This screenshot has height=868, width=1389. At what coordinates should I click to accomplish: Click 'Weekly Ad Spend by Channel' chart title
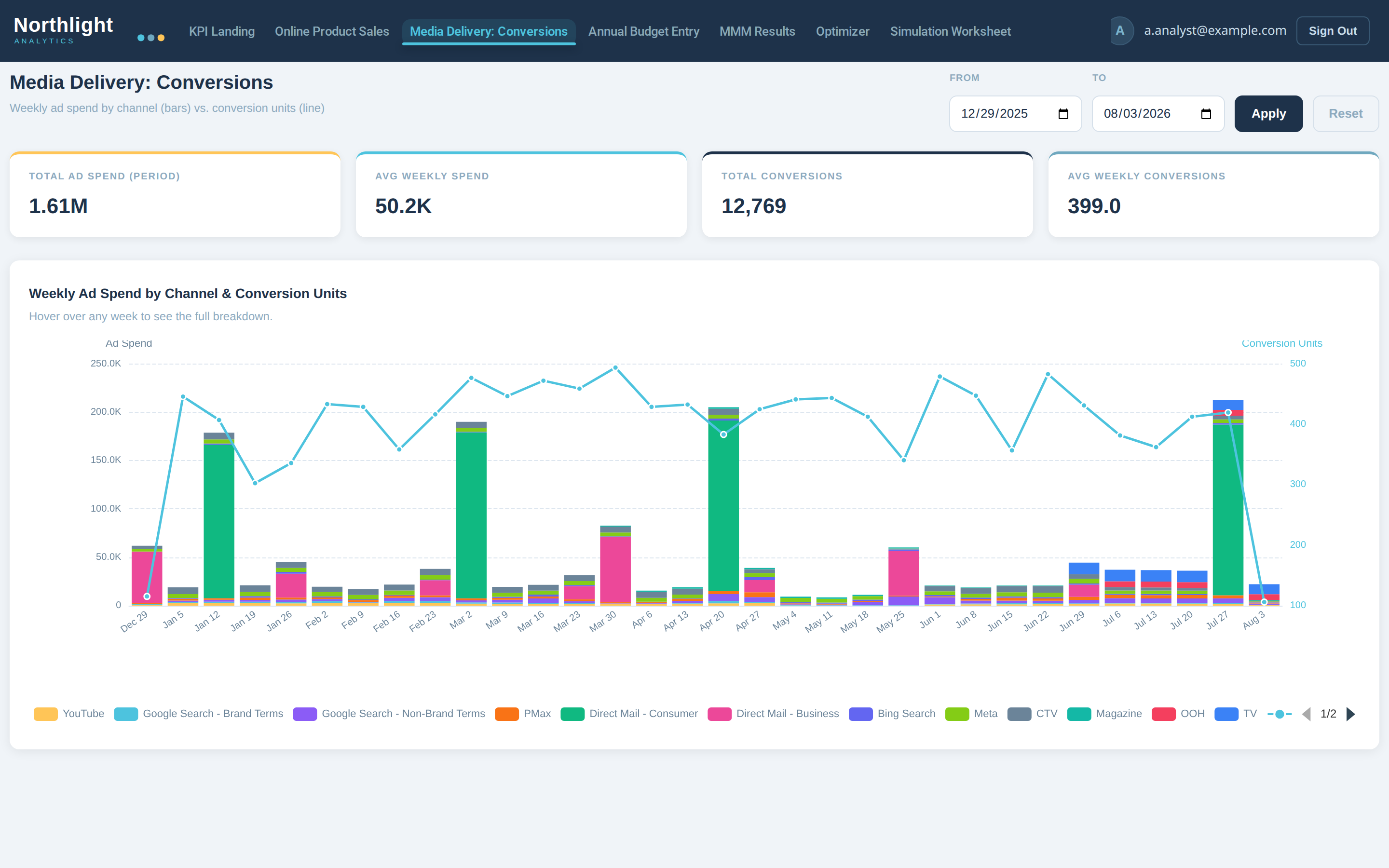click(188, 293)
